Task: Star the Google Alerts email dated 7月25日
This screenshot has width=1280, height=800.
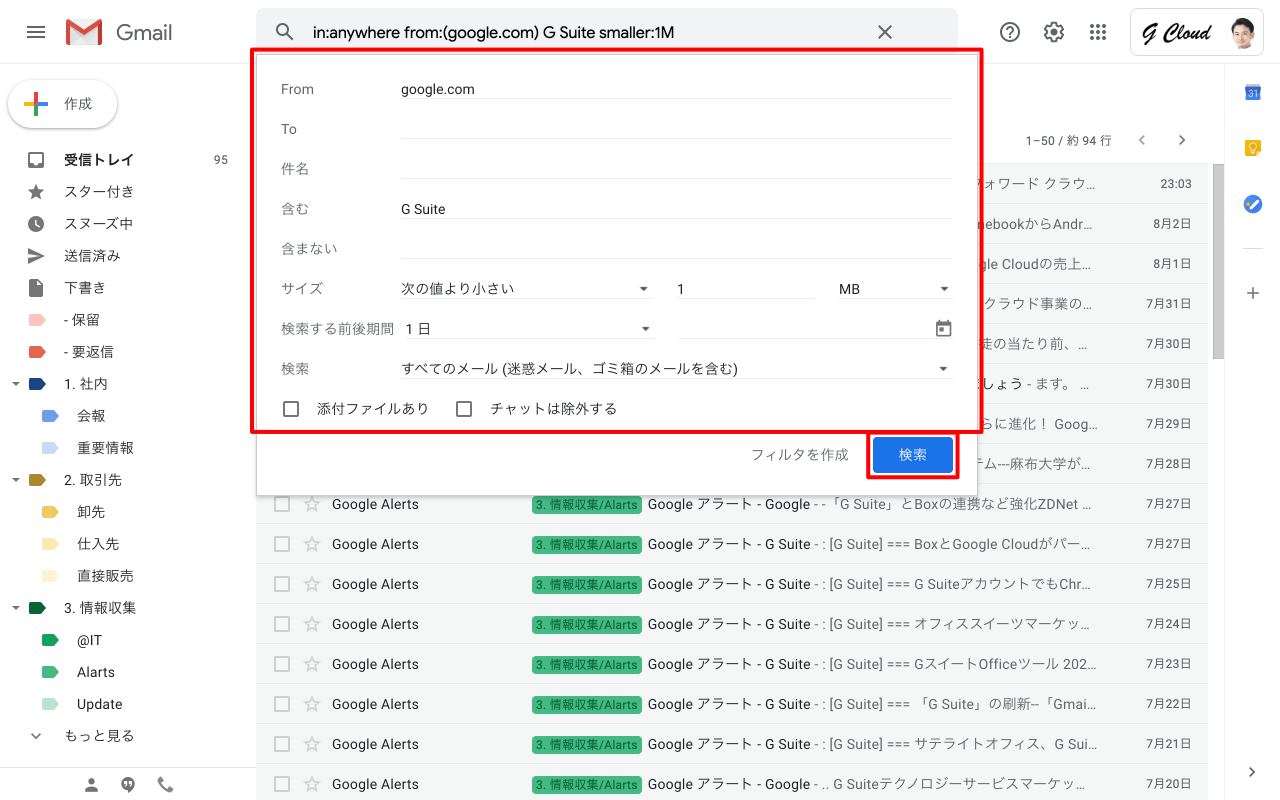Action: point(312,584)
